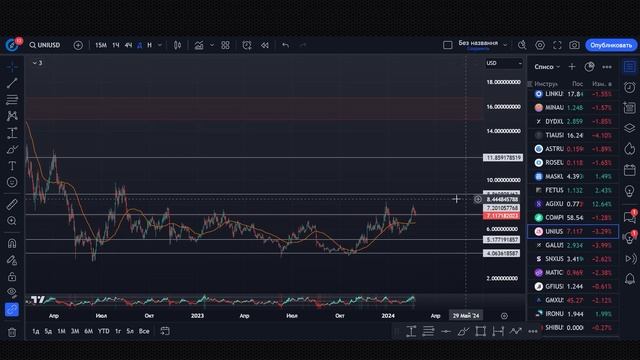This screenshot has width=640, height=360.
Task: Switch to the 15M timeframe
Action: coord(101,45)
